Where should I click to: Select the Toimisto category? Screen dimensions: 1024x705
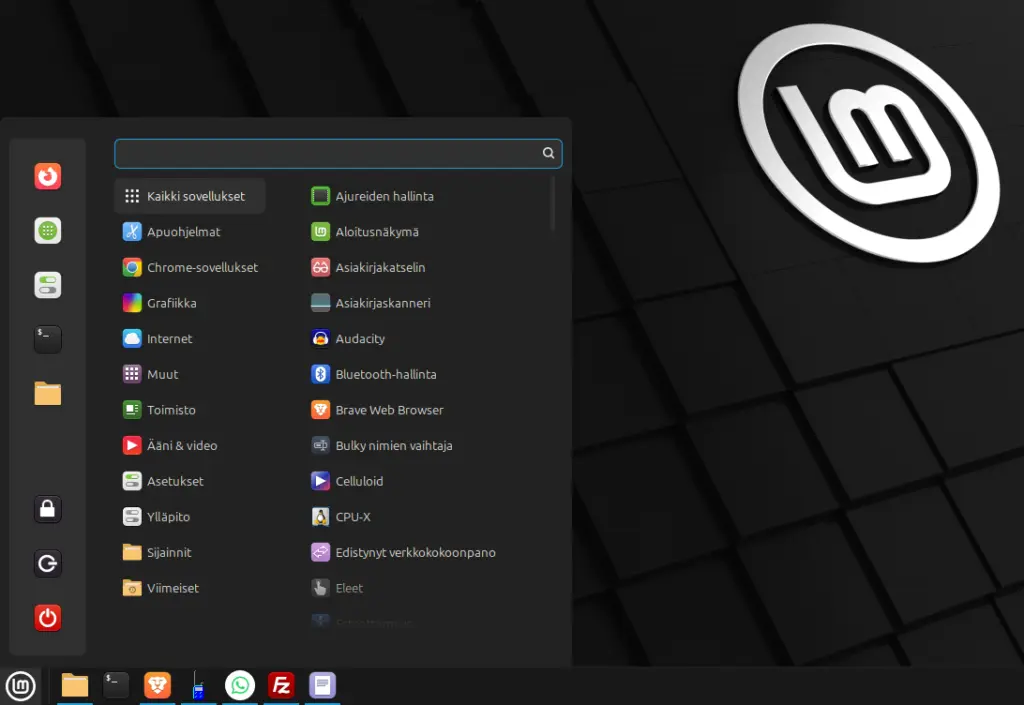189,410
